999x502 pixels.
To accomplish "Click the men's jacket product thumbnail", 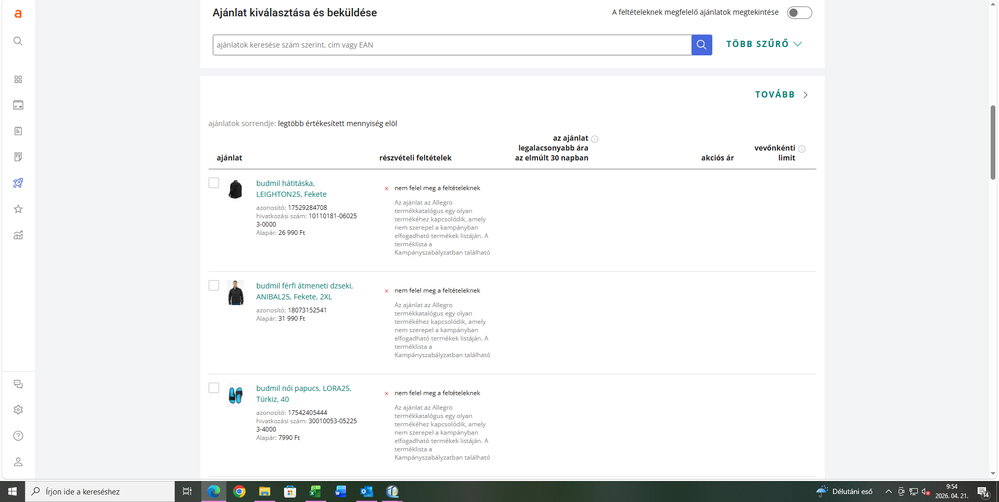I will pos(235,292).
